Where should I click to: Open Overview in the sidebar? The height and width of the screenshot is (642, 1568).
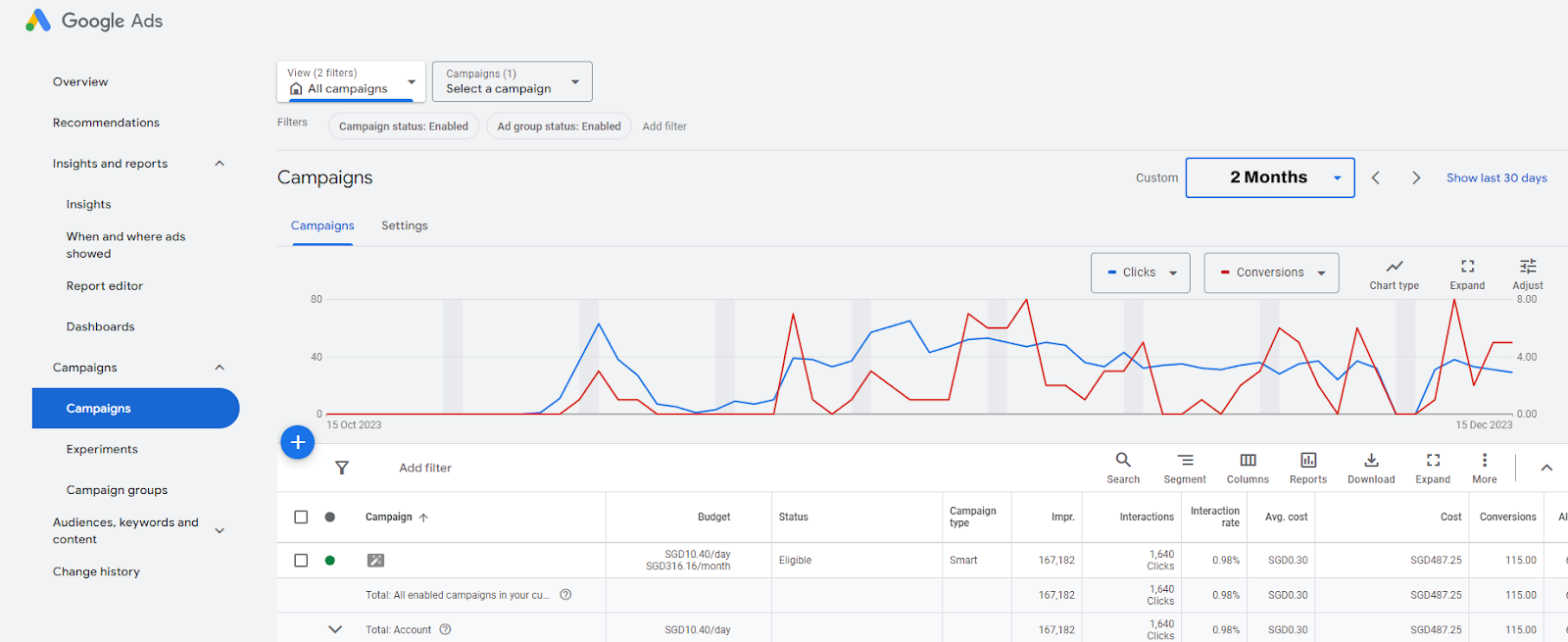click(x=80, y=82)
